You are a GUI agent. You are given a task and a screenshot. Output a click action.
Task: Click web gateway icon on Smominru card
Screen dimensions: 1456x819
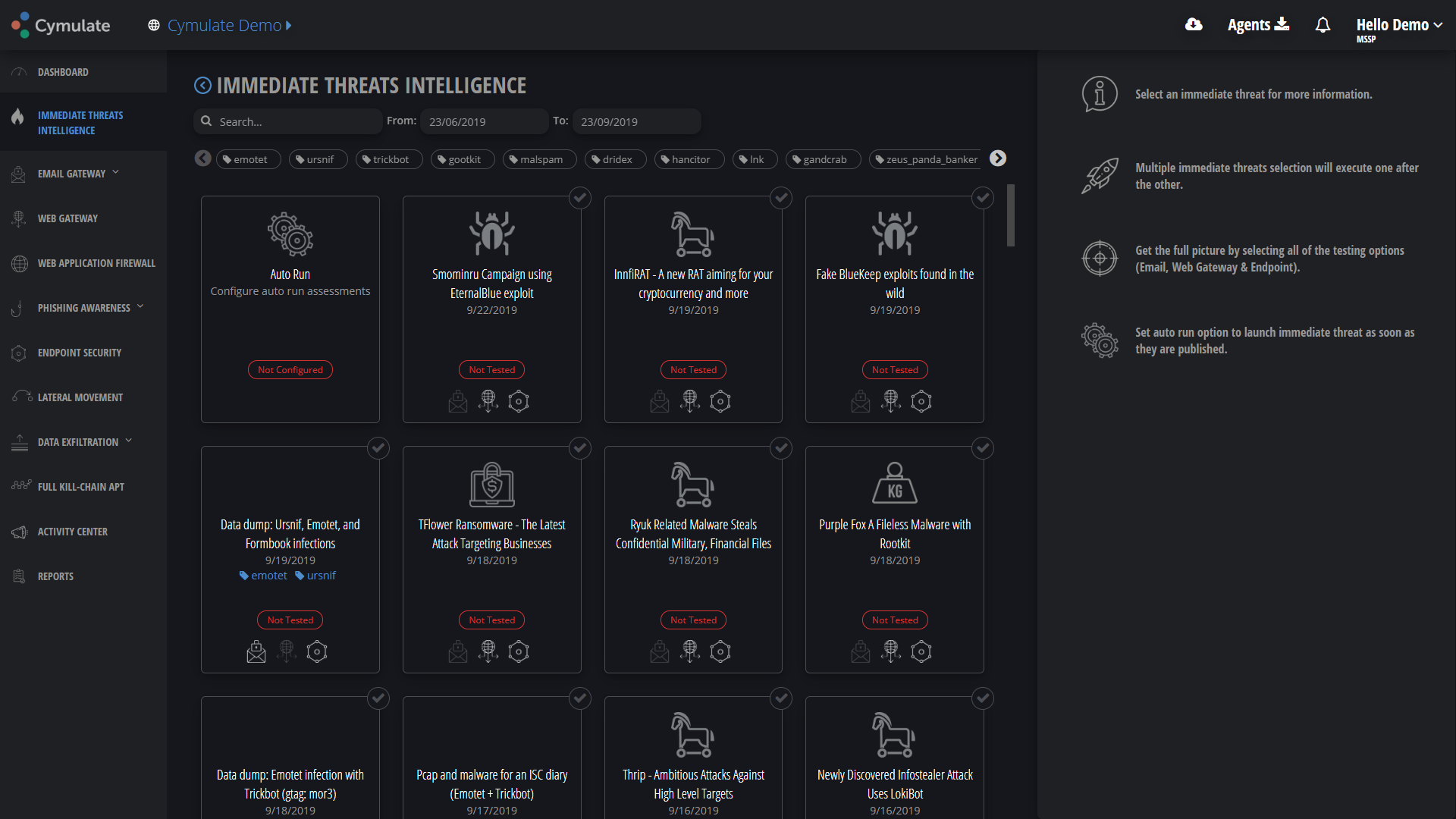tap(488, 401)
